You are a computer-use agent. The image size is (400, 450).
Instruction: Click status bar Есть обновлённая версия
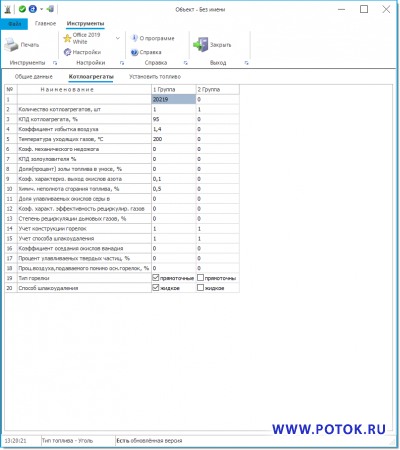[x=149, y=441]
